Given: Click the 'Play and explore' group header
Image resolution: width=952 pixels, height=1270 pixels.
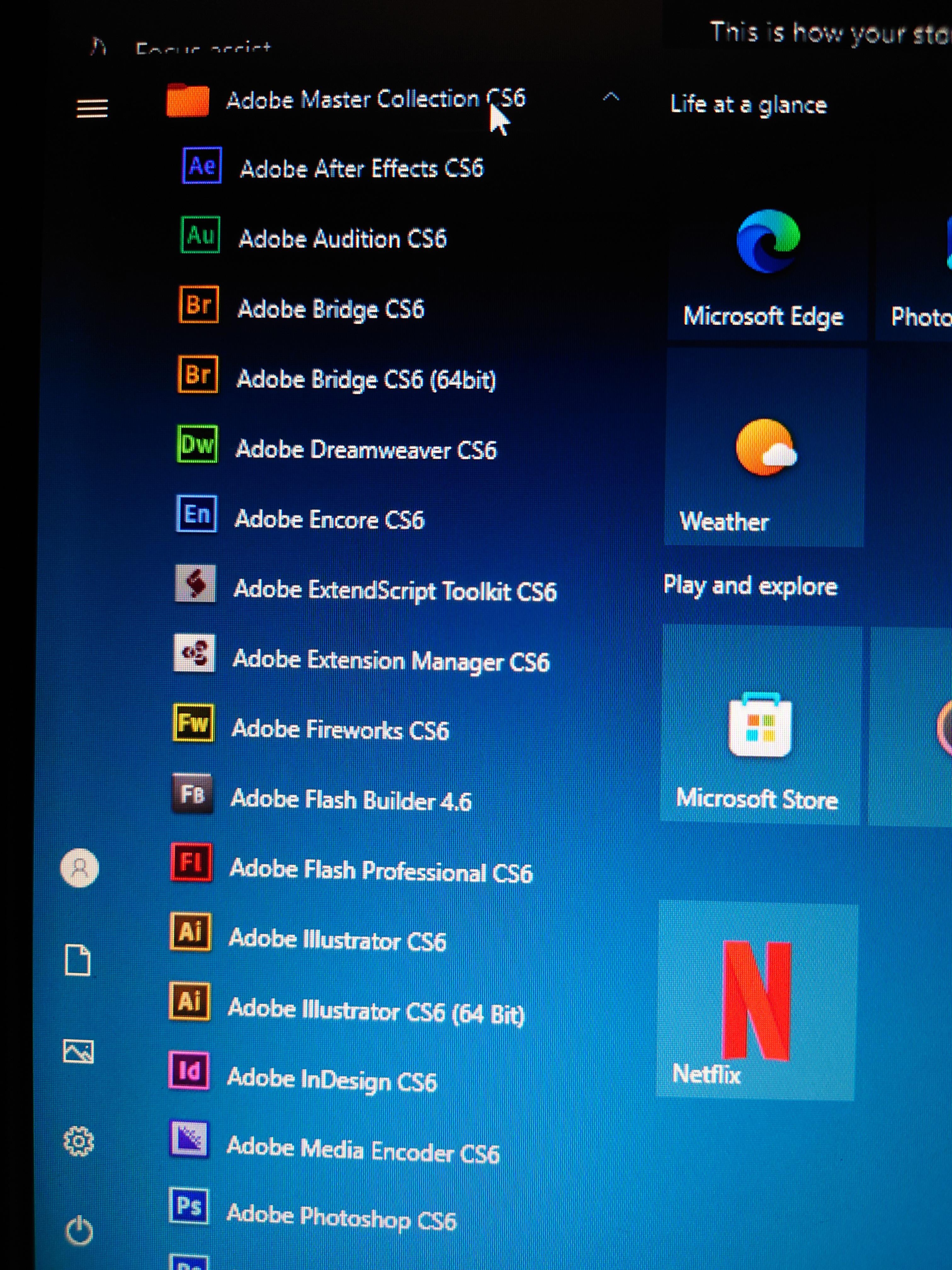Looking at the screenshot, I should pyautogui.click(x=750, y=586).
